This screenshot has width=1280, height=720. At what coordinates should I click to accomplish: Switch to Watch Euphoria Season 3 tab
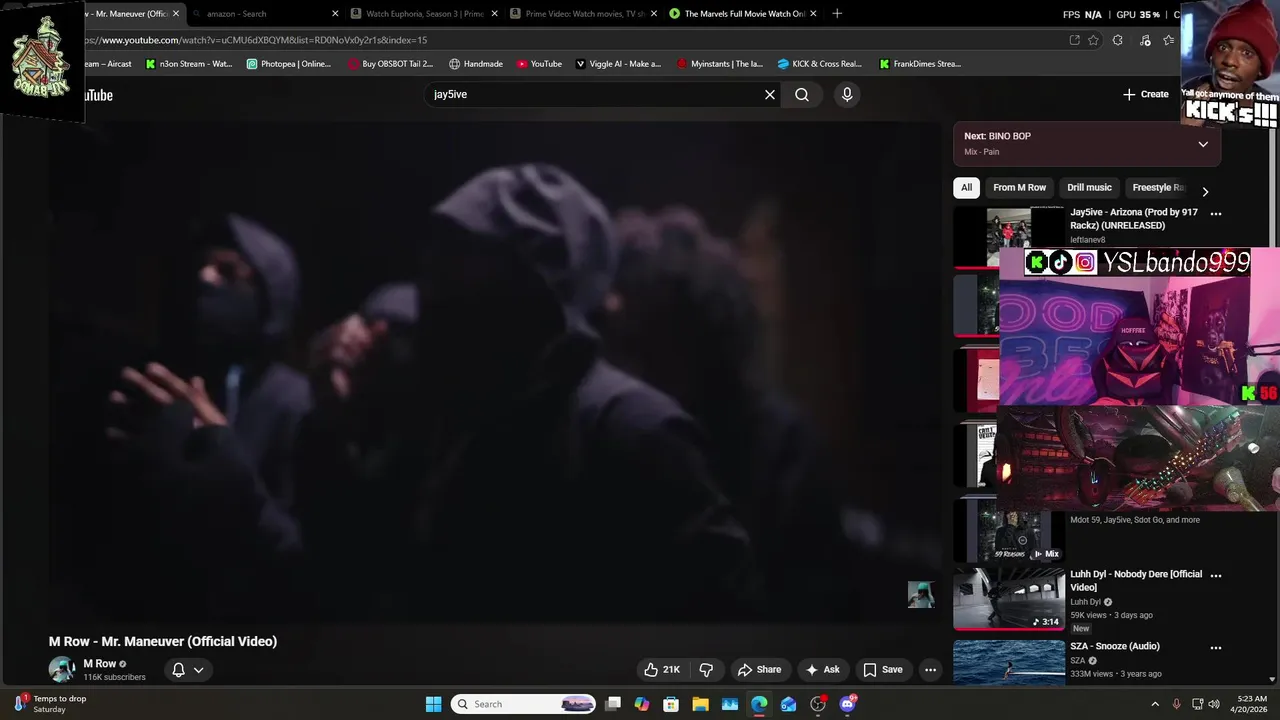422,14
